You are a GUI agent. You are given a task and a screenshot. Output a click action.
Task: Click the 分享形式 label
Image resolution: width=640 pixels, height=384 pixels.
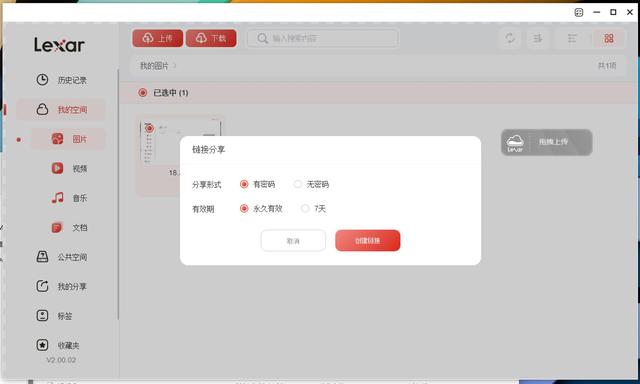pyautogui.click(x=207, y=185)
